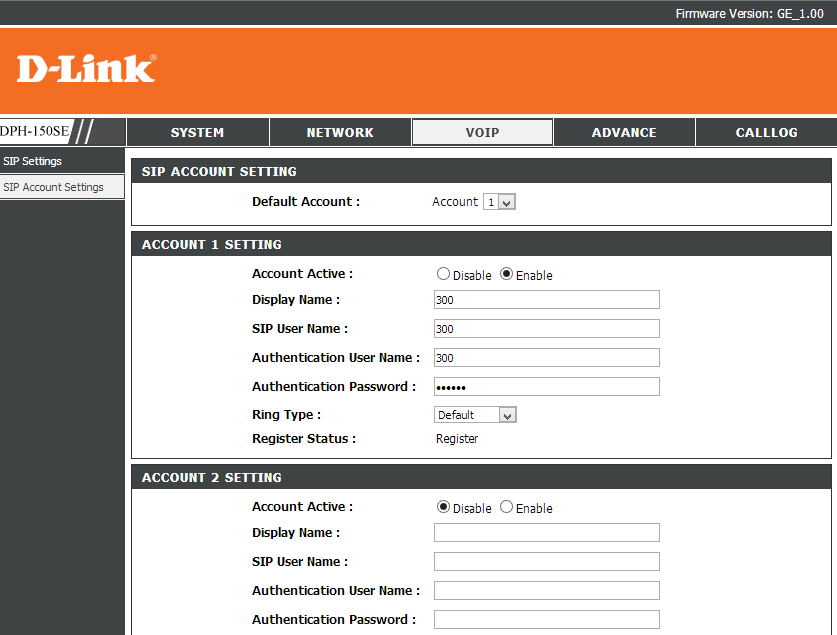Open the NETWORK tab
837x635 pixels.
tap(340, 132)
